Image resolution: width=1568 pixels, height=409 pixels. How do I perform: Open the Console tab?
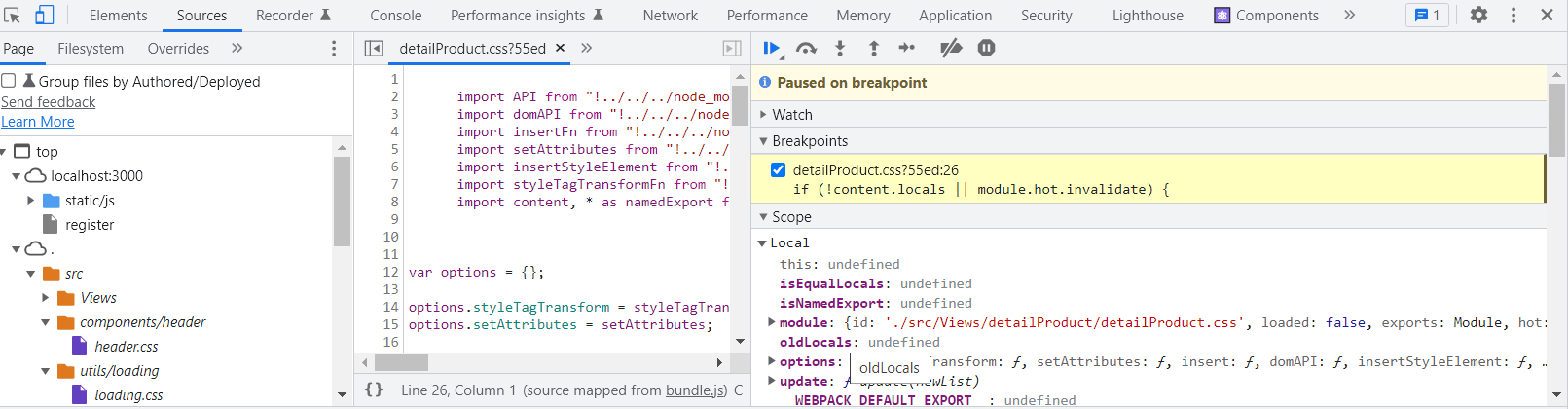395,16
